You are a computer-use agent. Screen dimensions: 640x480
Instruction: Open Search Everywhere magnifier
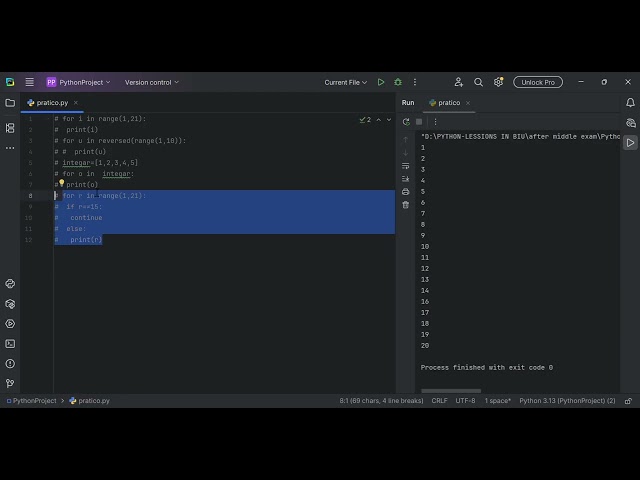point(478,82)
